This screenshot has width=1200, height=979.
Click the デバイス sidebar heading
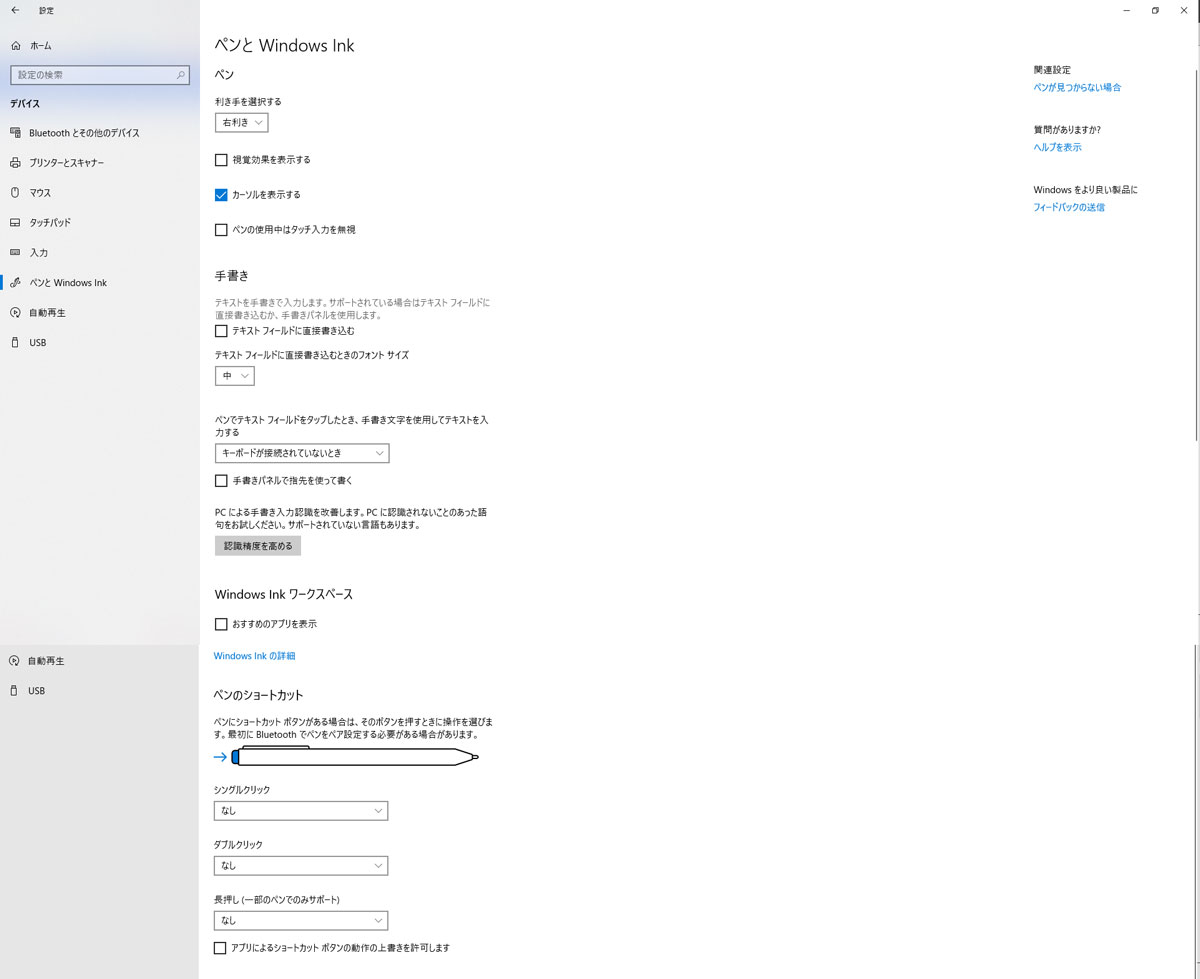click(x=25, y=104)
